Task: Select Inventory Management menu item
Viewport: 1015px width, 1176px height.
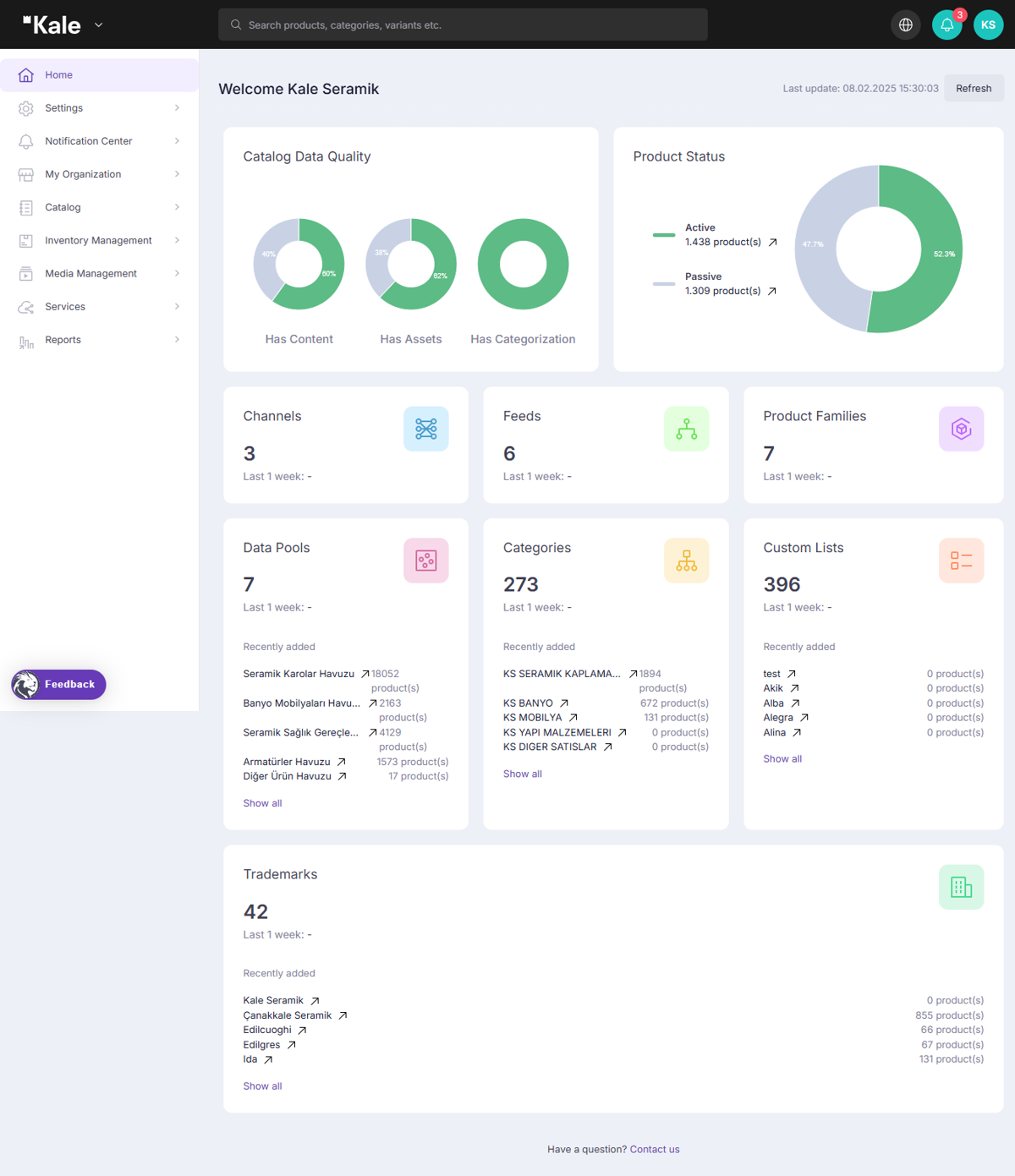Action: 99,240
